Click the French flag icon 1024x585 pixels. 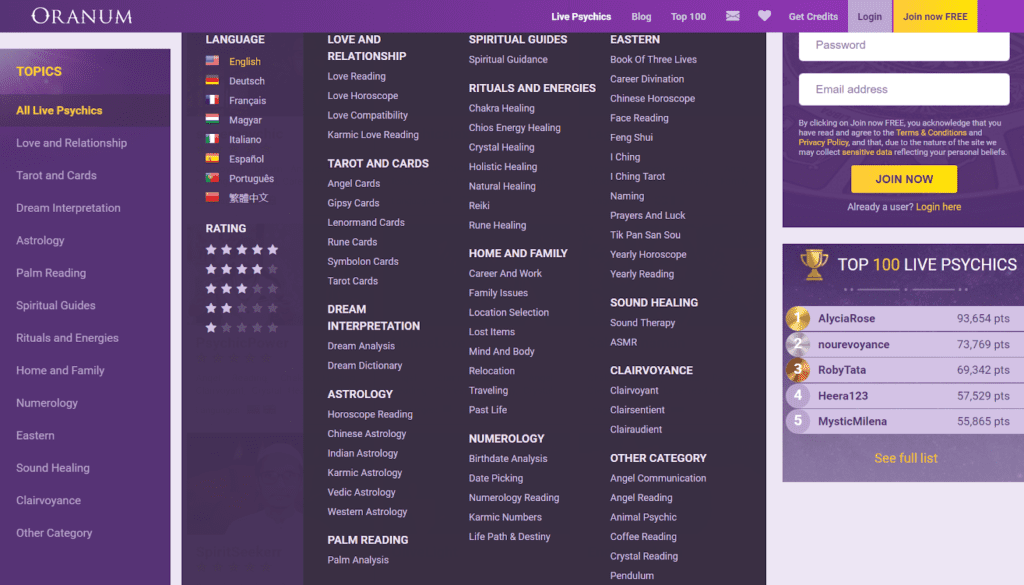click(212, 100)
